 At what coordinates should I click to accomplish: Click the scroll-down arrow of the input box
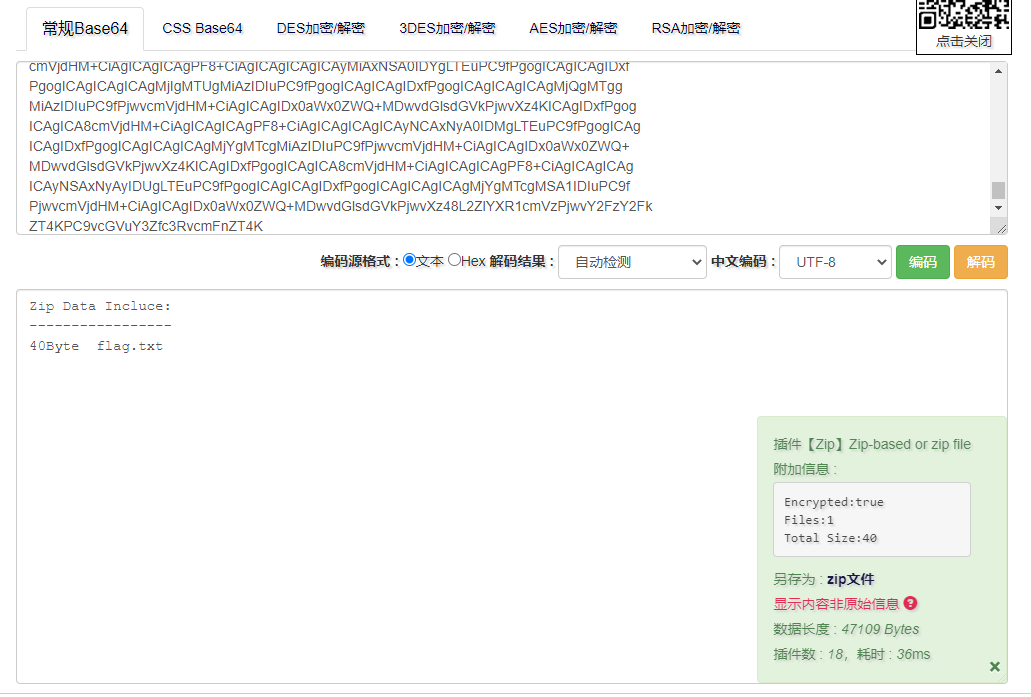click(x=998, y=208)
